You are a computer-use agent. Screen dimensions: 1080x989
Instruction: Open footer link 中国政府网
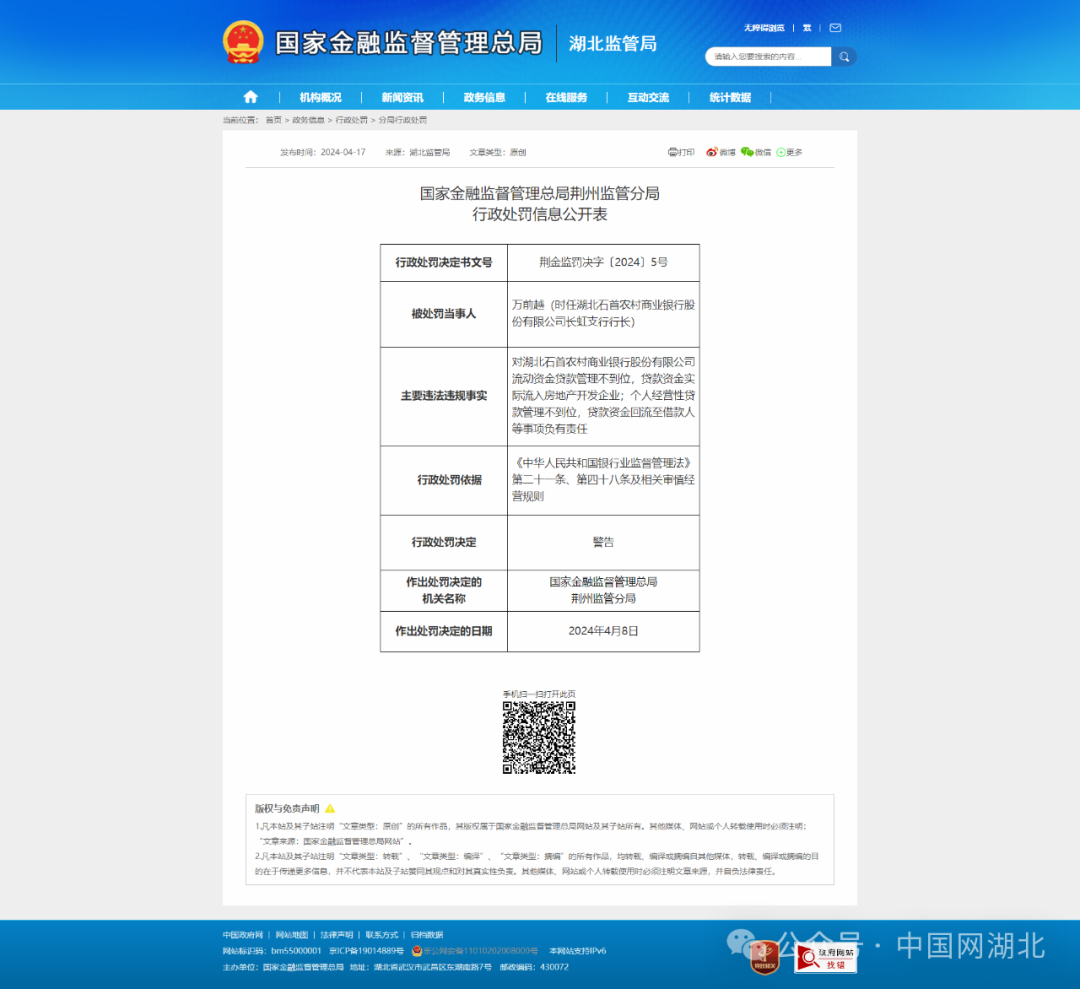click(x=242, y=935)
